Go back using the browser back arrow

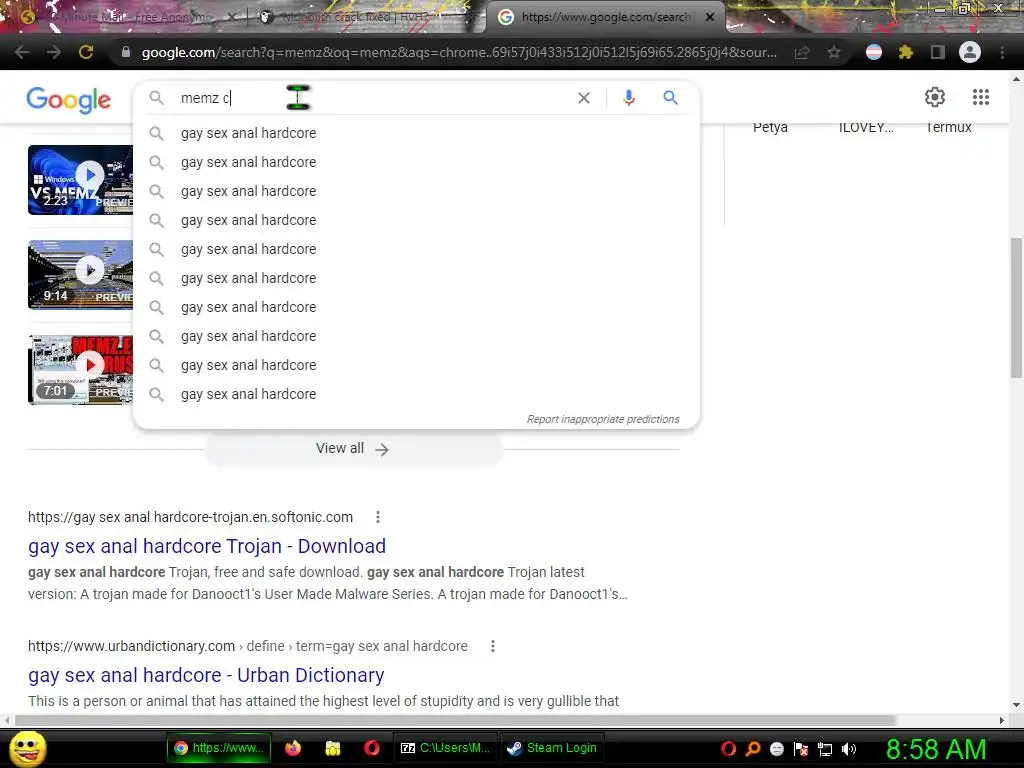(22, 52)
